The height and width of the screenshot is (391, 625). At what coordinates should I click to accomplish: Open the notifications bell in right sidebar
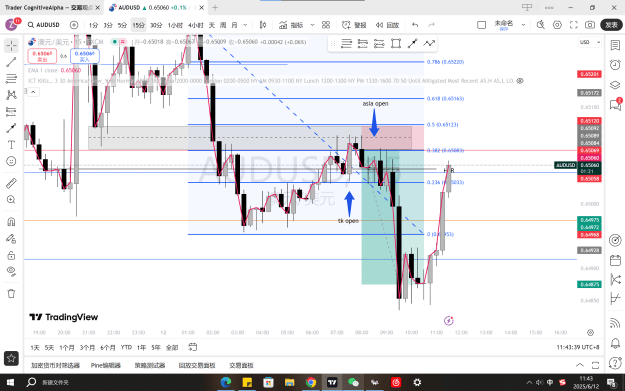click(x=615, y=343)
